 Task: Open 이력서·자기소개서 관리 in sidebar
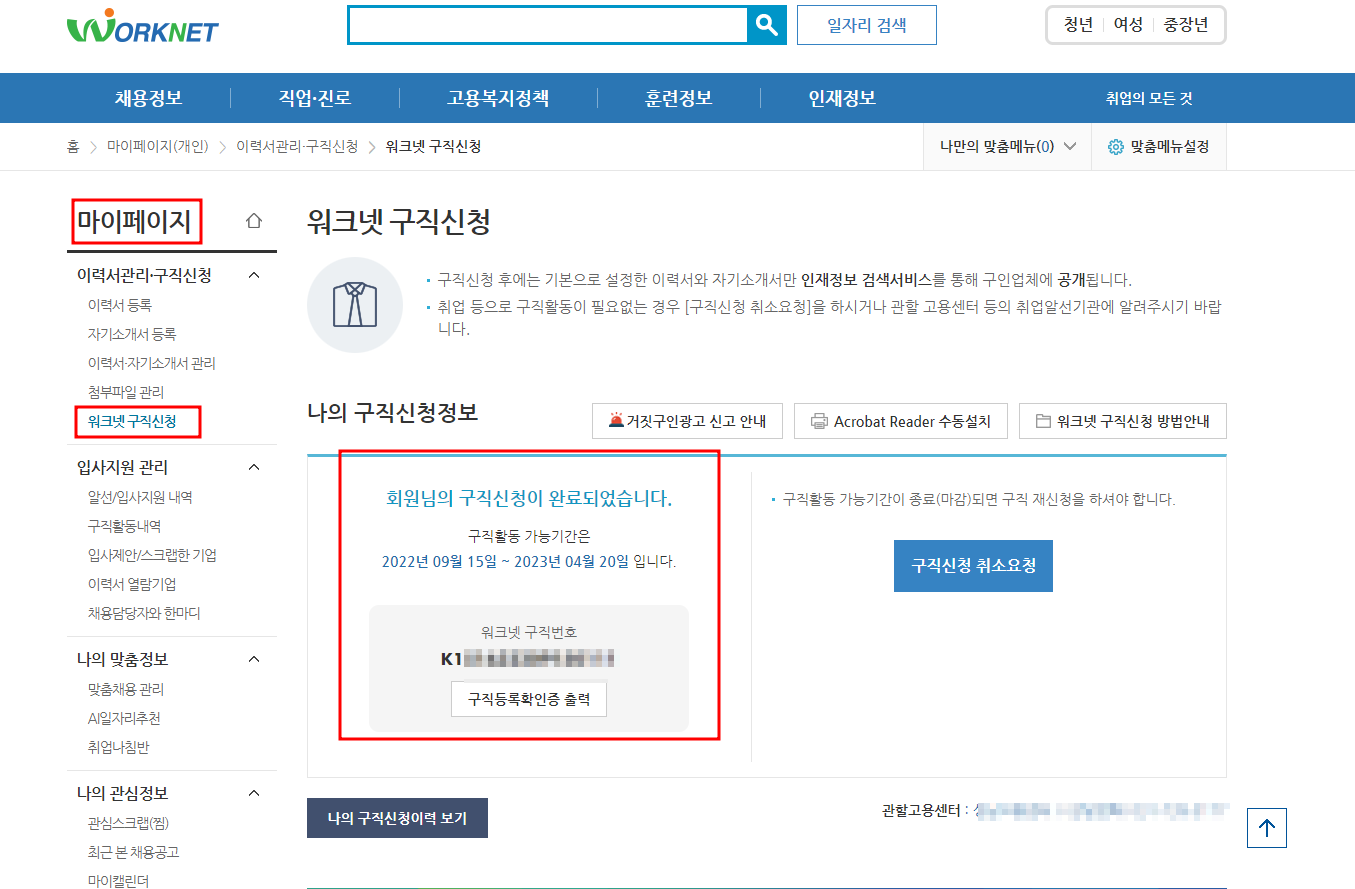(x=151, y=363)
